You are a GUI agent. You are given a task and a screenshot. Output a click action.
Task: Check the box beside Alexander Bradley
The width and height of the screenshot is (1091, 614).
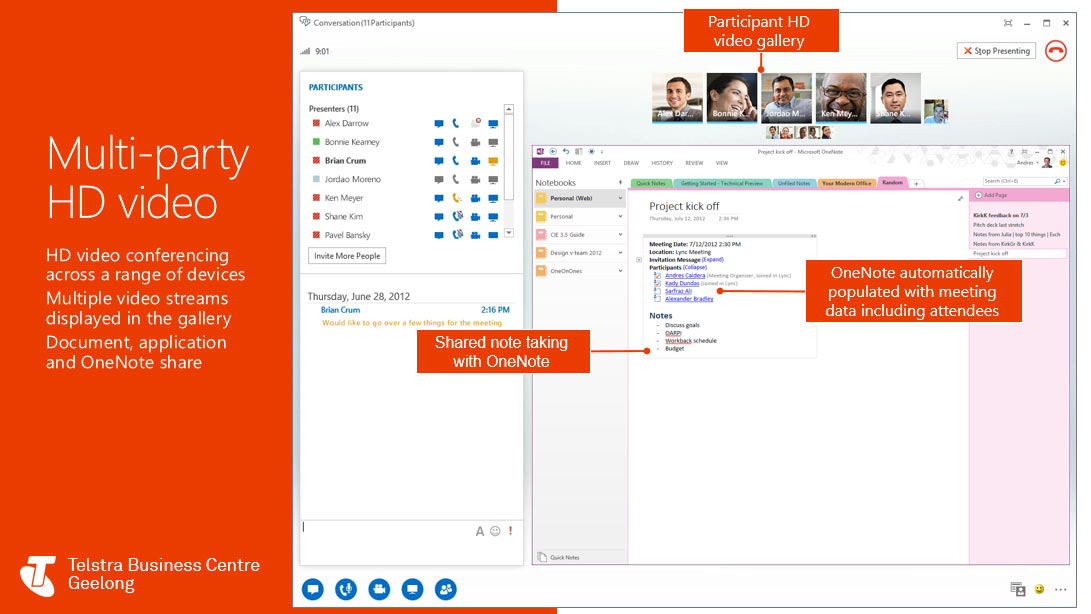pos(657,299)
